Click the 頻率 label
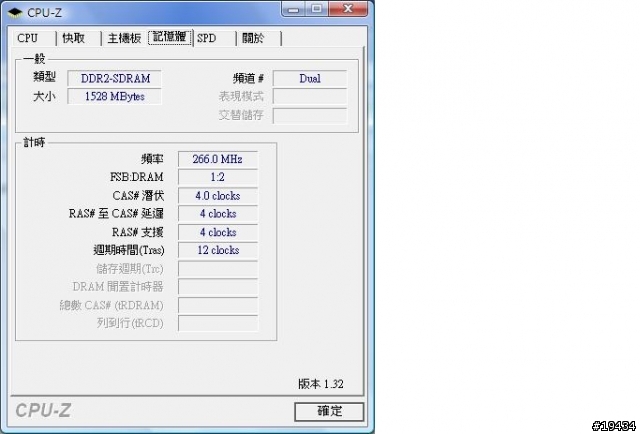The image size is (640, 434). (152, 159)
